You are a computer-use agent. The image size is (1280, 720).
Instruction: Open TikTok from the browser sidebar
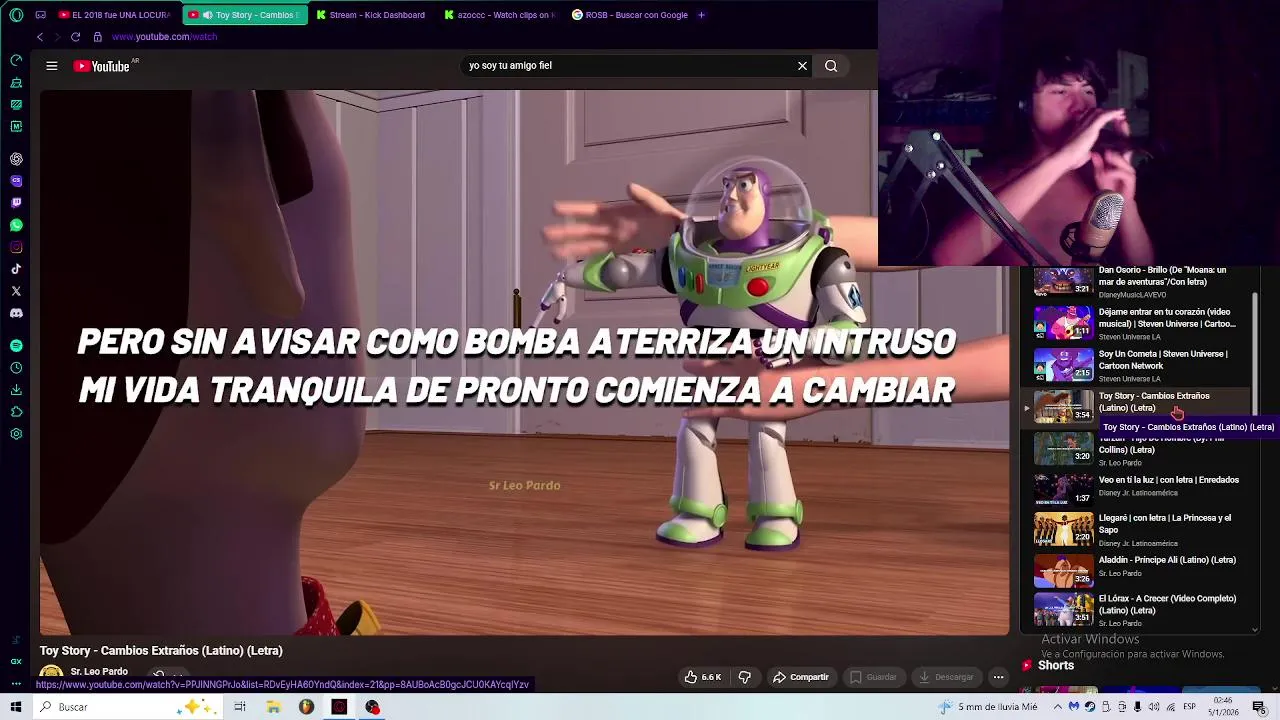16,269
